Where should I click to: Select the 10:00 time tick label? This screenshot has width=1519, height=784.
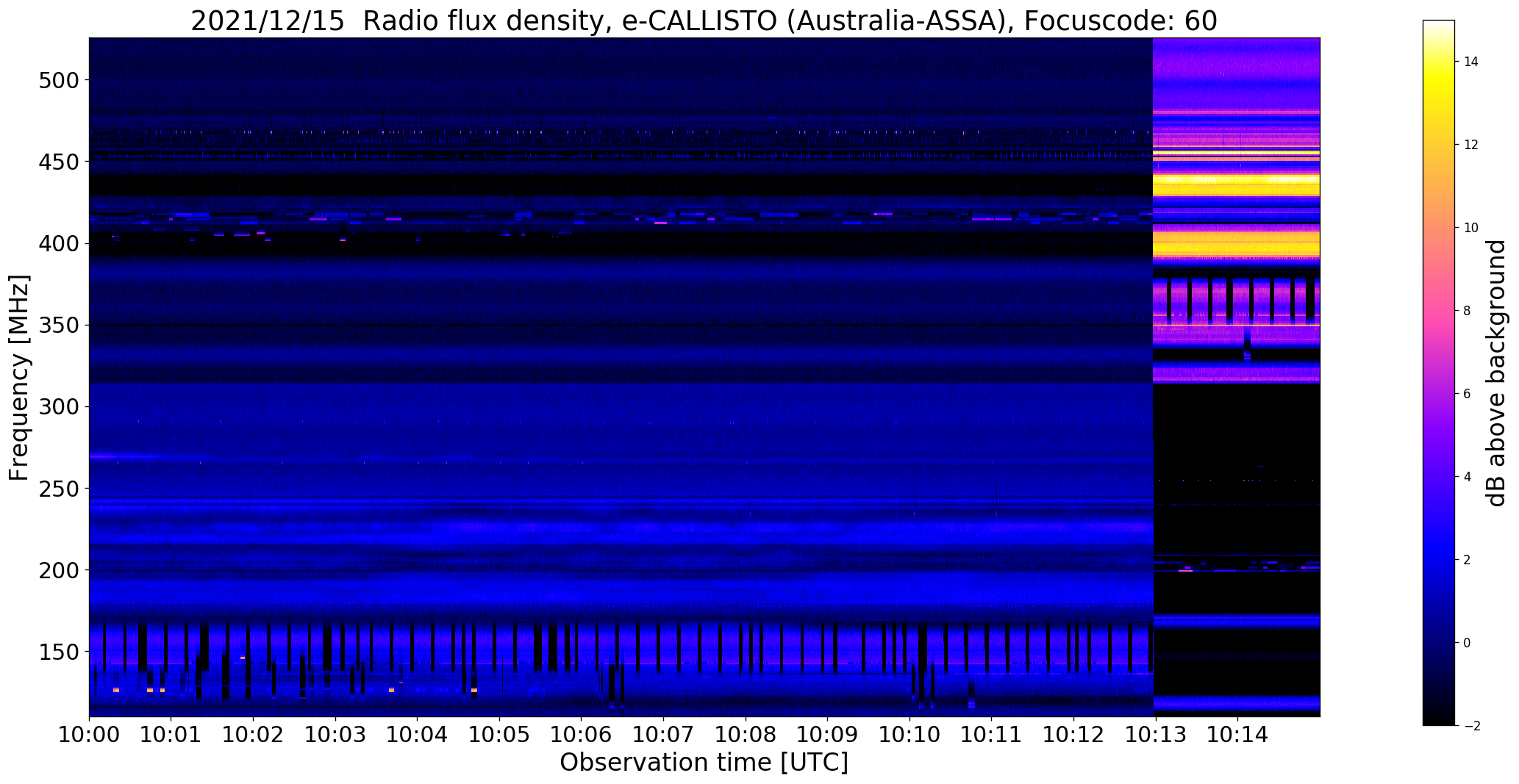pyautogui.click(x=89, y=735)
